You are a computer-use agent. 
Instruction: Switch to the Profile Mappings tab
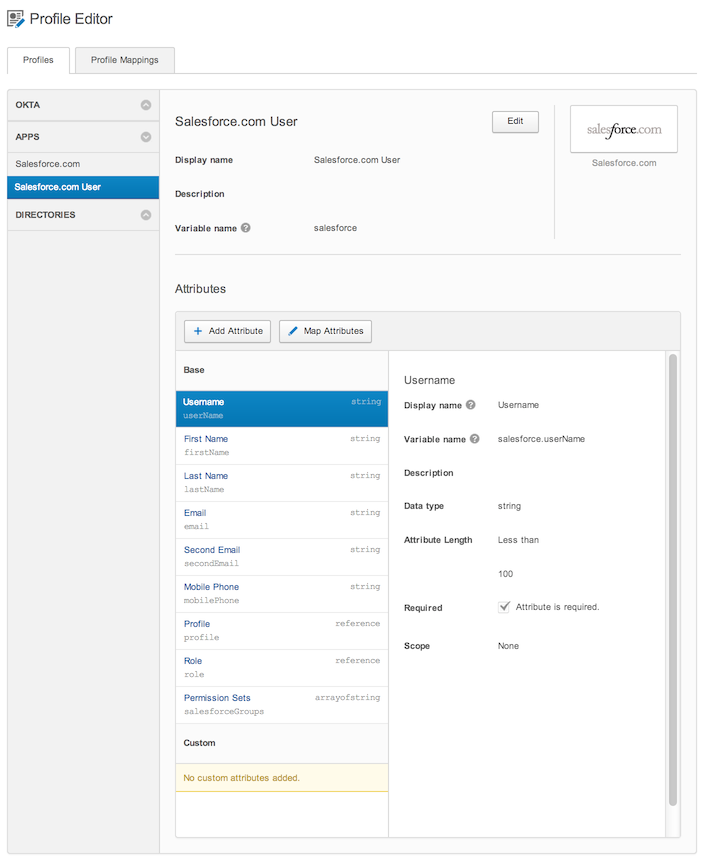point(125,60)
